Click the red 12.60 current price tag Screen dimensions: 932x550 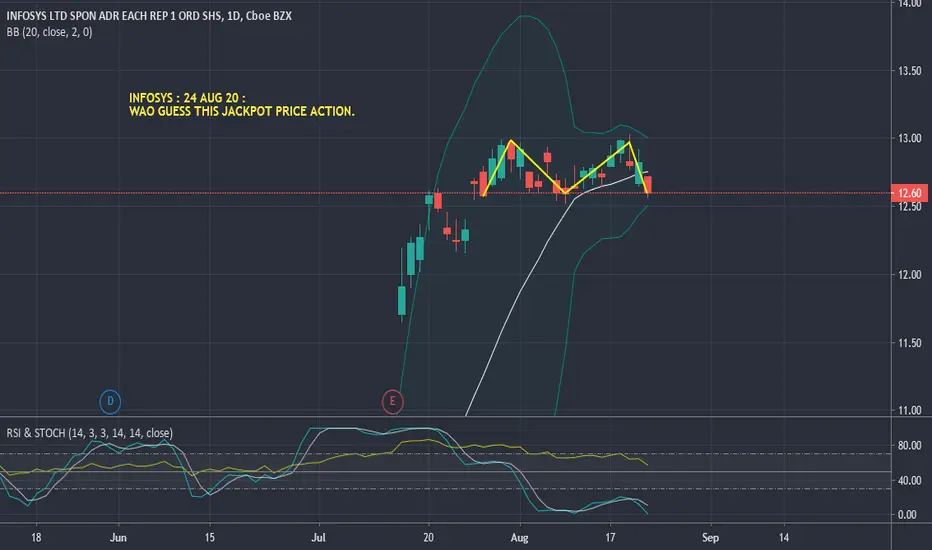pos(909,193)
